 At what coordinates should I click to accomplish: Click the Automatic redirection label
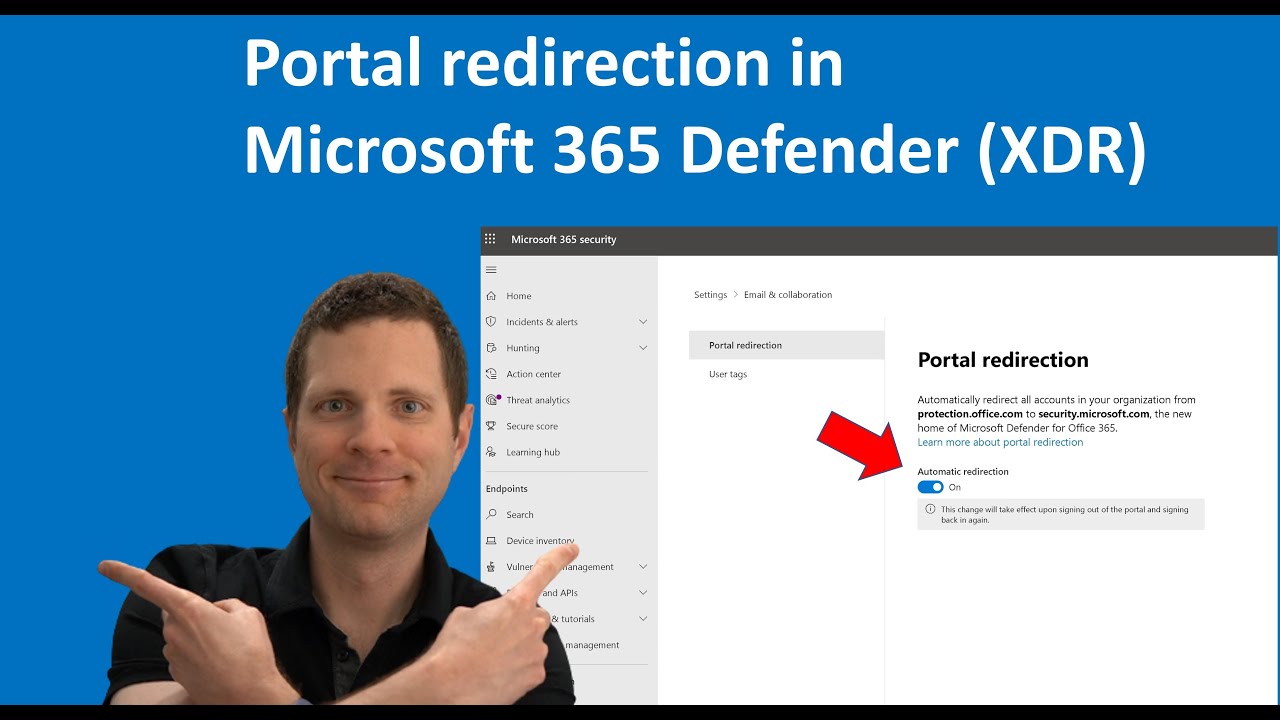963,471
